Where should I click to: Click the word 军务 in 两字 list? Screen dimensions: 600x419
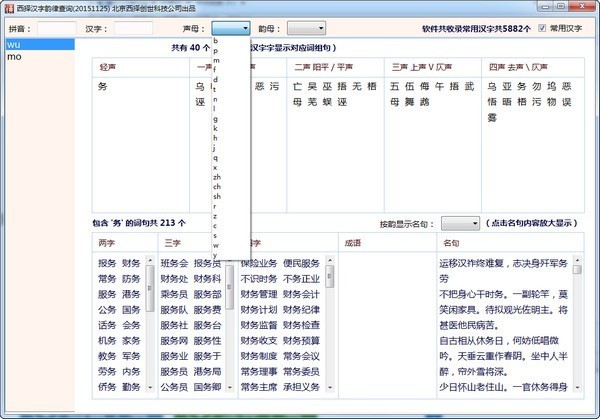click(x=131, y=356)
